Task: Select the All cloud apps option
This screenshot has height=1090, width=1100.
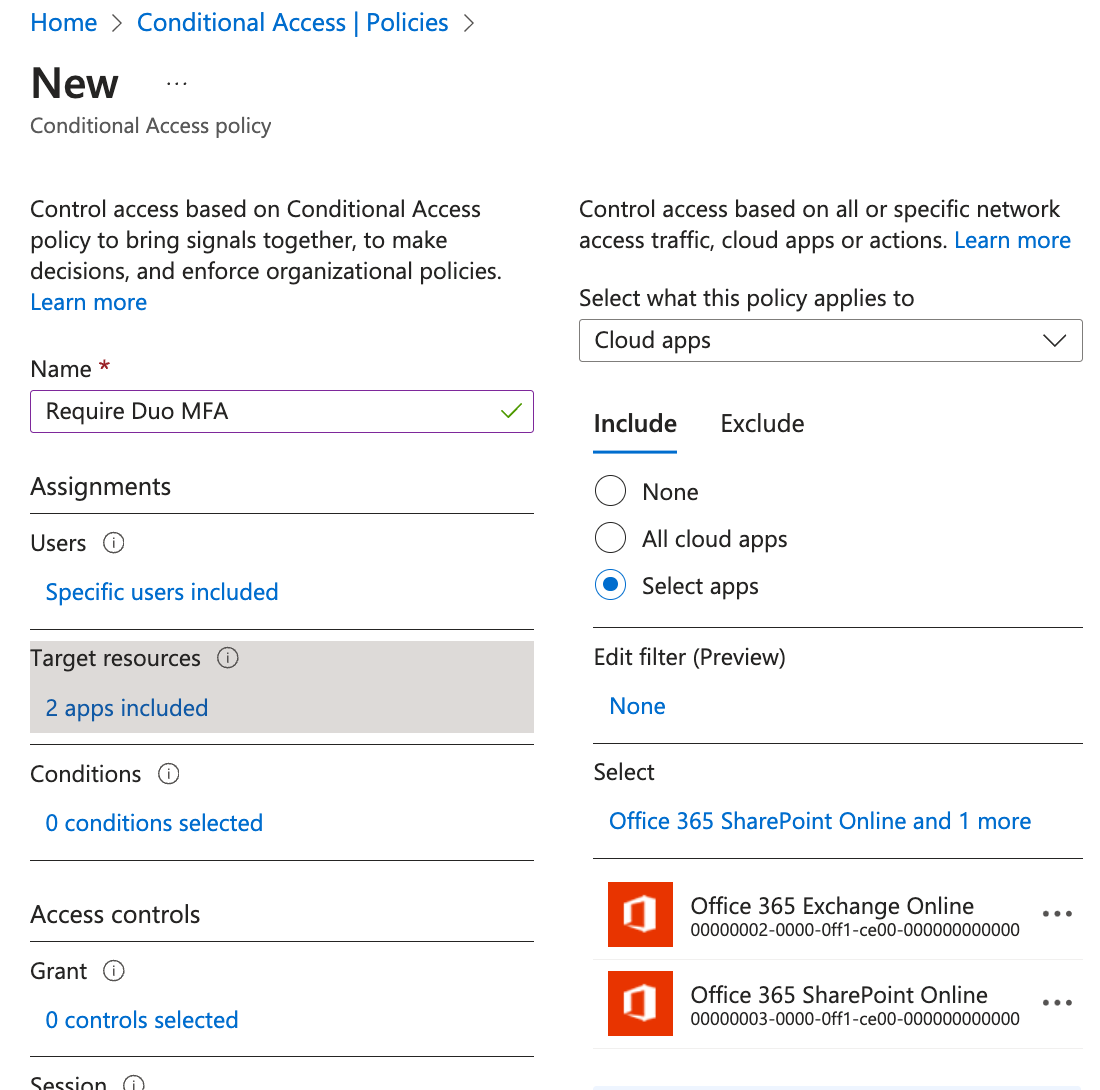Action: tap(610, 537)
